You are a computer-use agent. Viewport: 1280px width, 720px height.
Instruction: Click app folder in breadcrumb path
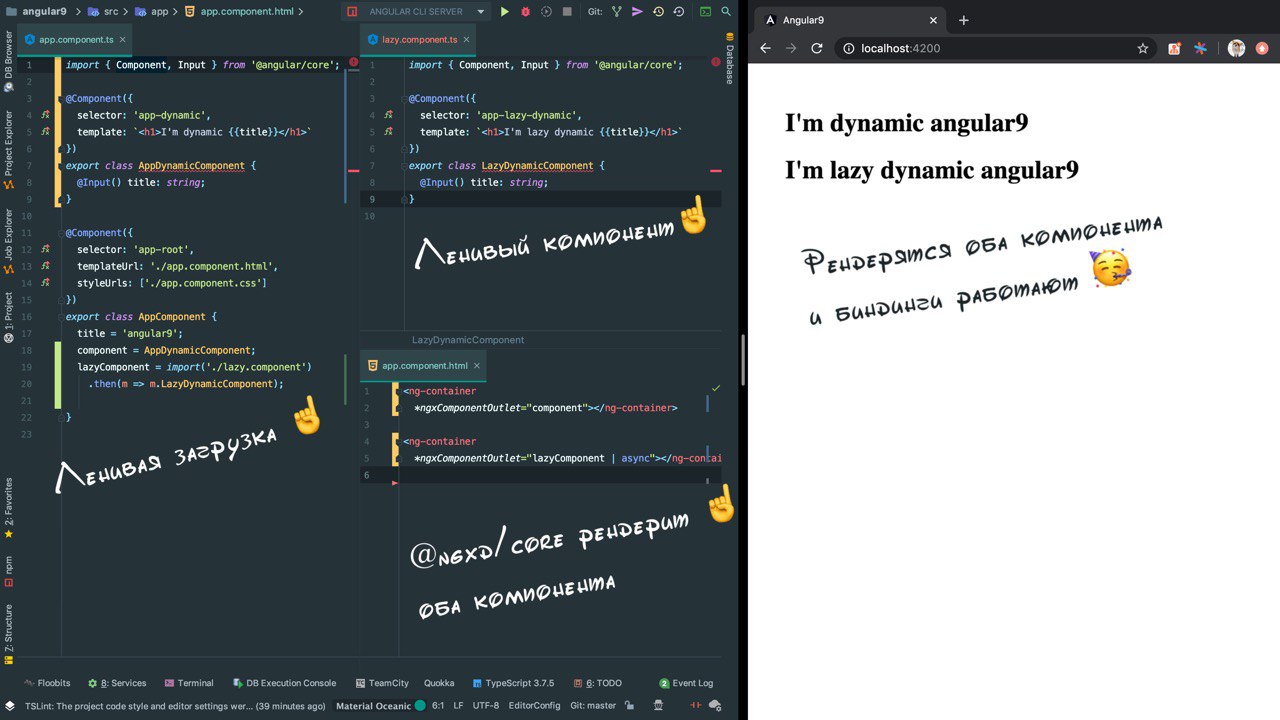click(151, 12)
